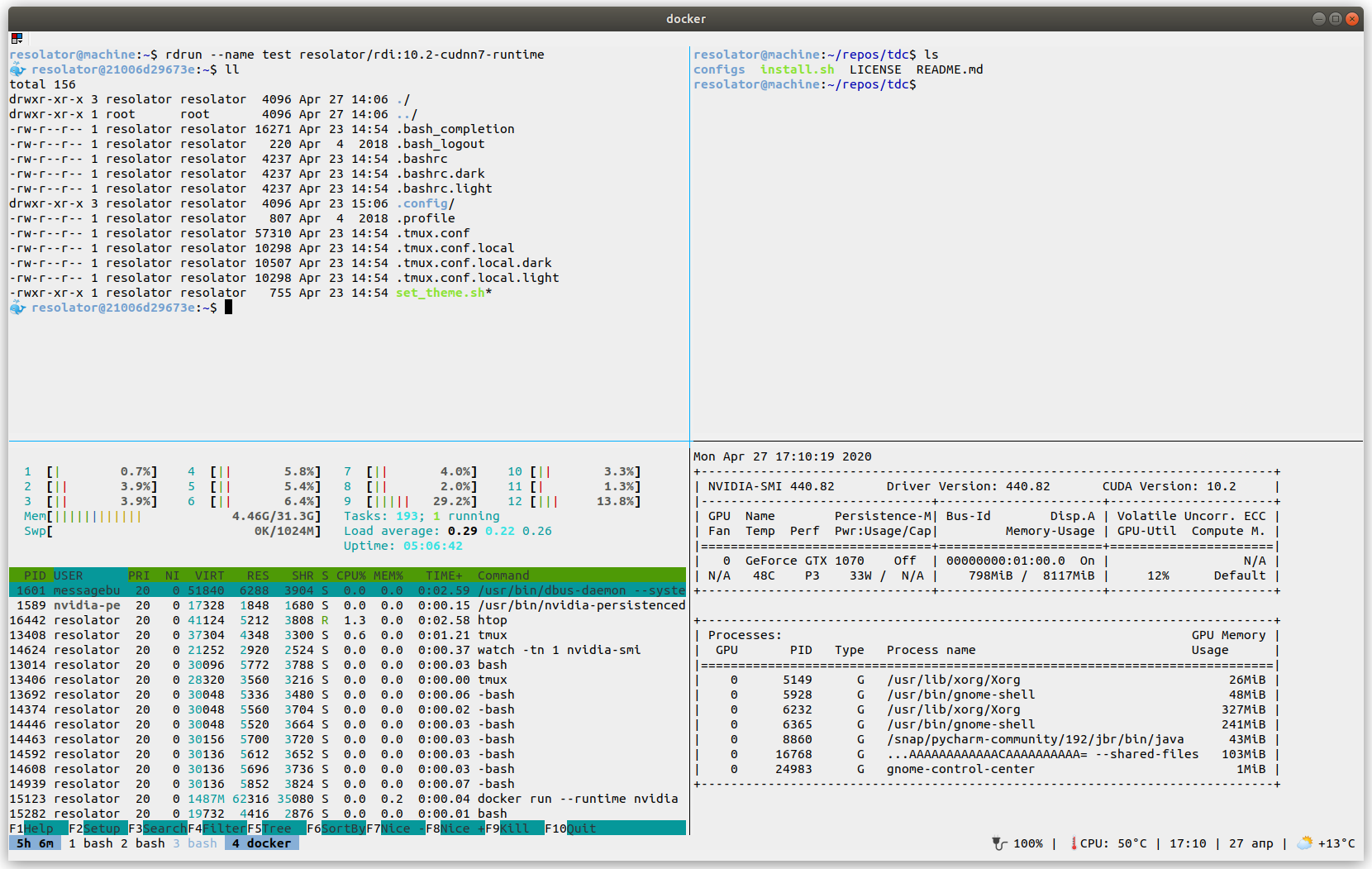This screenshot has width=1372, height=869.
Task: Close the docker terminal window
Action: pyautogui.click(x=1352, y=18)
